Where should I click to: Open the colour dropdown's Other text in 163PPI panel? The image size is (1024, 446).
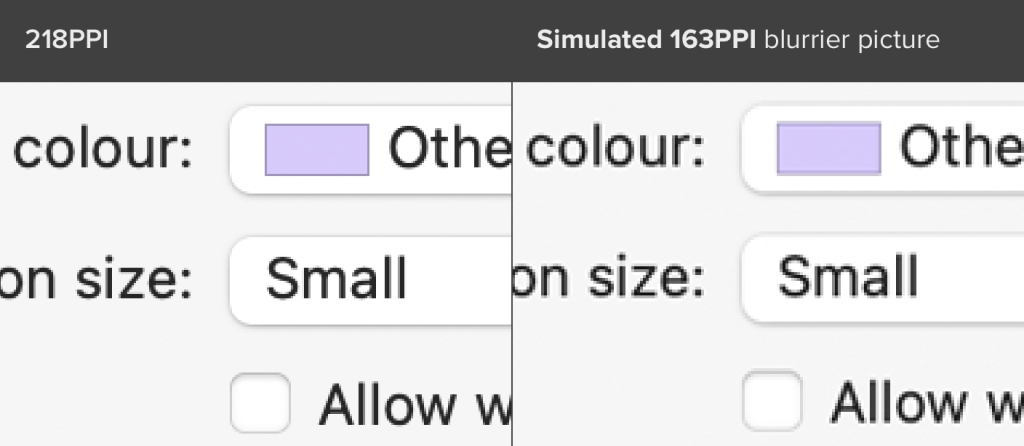[x=960, y=149]
